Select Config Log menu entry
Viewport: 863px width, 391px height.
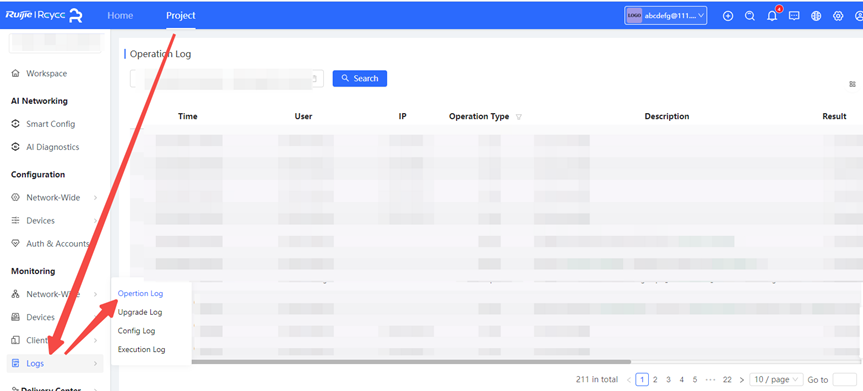tap(136, 331)
